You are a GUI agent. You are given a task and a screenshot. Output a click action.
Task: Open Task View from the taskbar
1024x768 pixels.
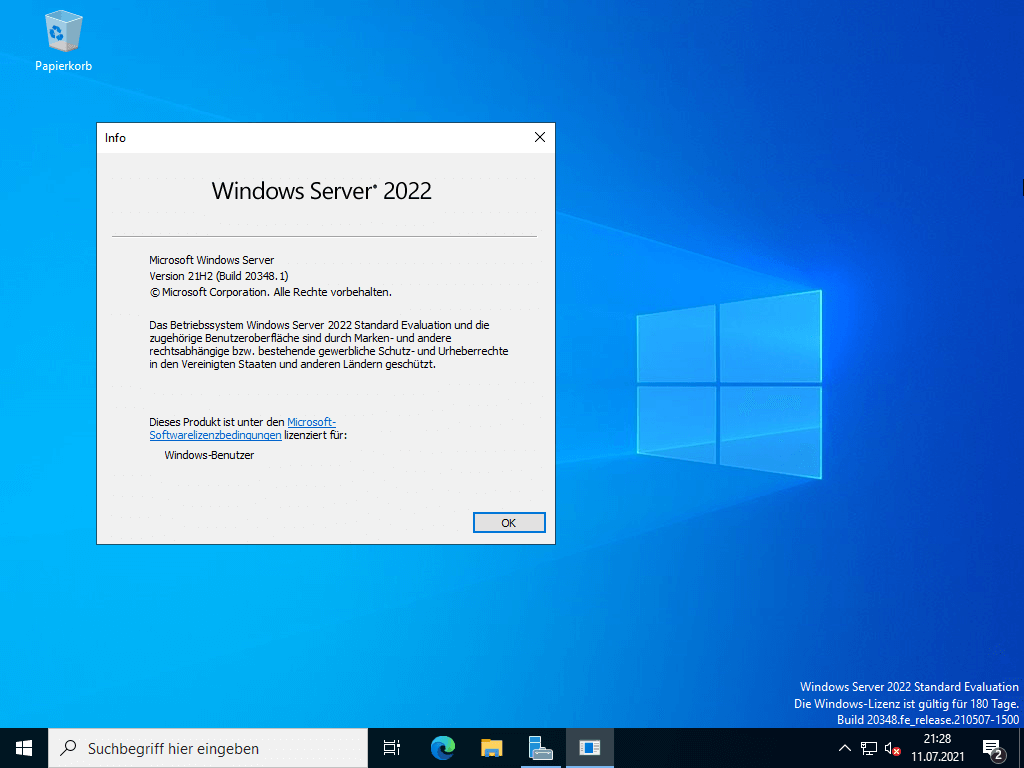click(392, 748)
